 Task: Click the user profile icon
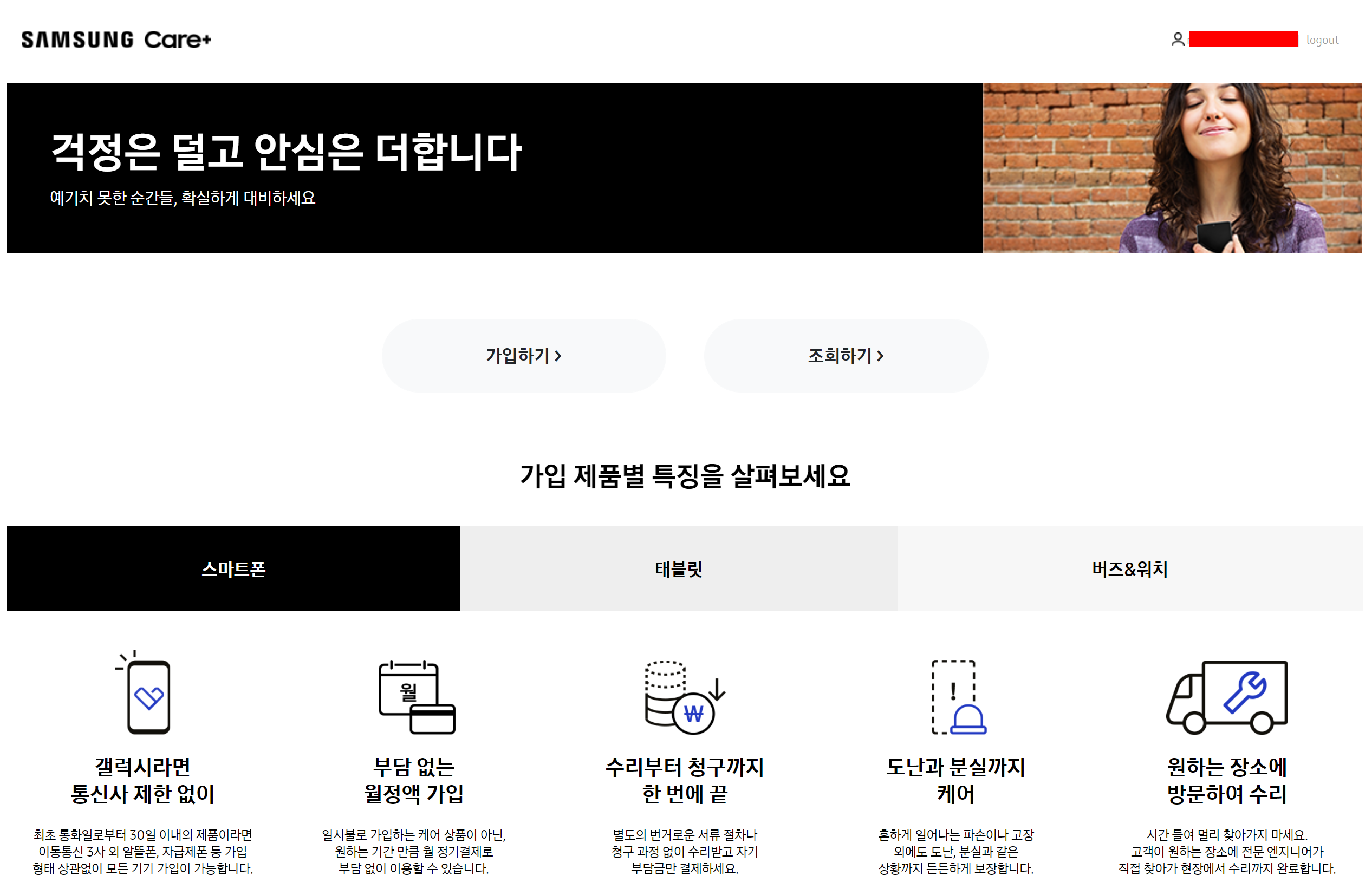[1177, 39]
